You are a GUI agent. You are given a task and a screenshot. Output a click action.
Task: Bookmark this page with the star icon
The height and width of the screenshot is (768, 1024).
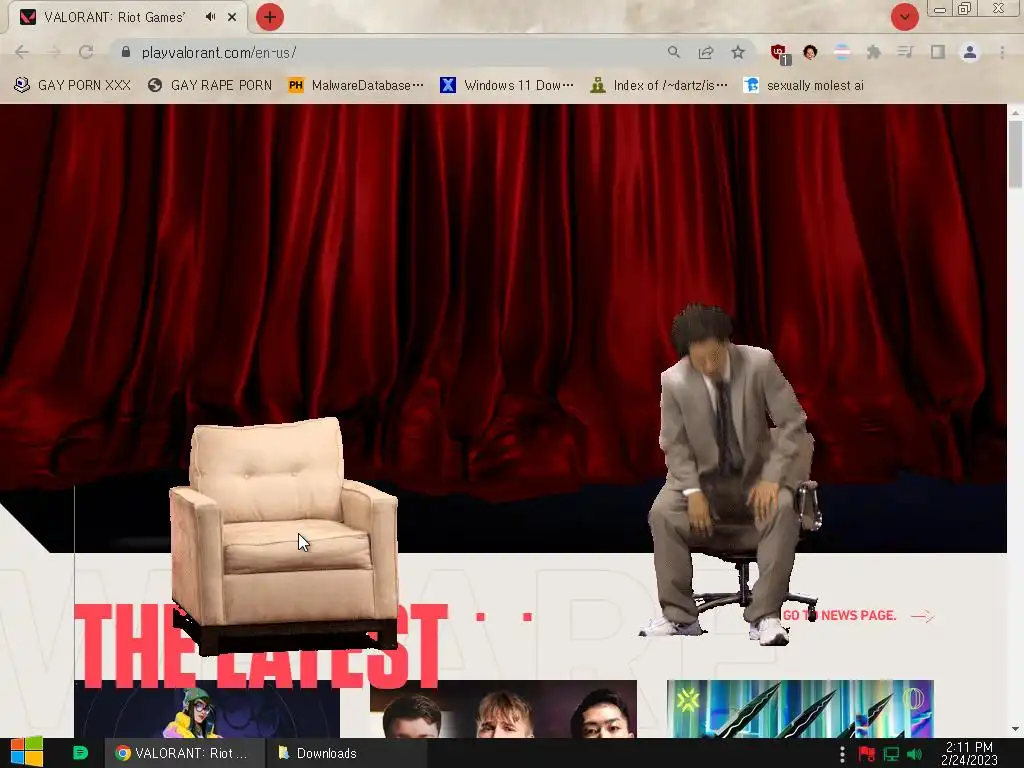[x=738, y=52]
